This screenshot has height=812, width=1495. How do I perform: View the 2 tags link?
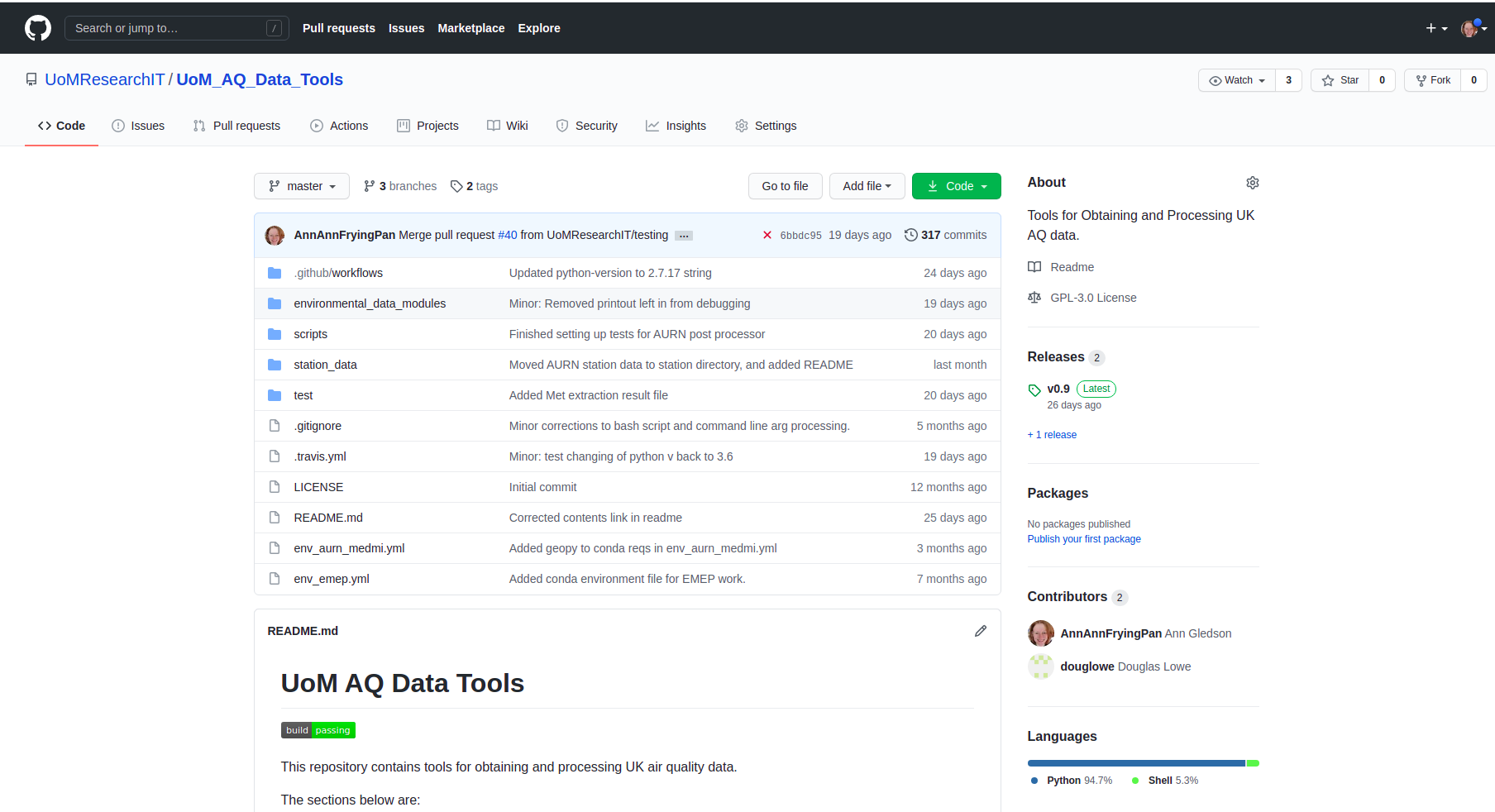click(x=475, y=186)
